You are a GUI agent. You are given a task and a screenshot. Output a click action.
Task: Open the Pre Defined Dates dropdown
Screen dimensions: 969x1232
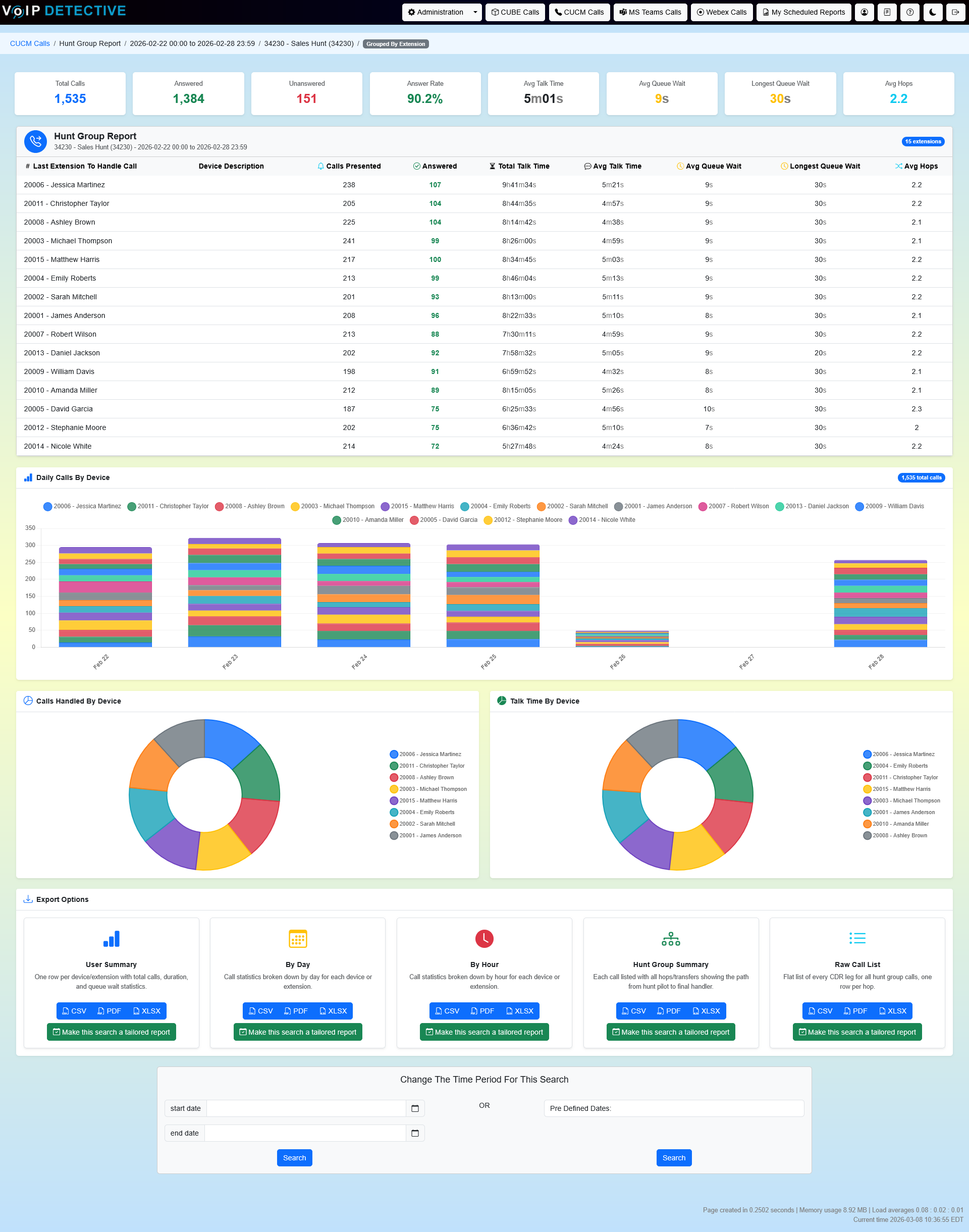click(x=673, y=1108)
